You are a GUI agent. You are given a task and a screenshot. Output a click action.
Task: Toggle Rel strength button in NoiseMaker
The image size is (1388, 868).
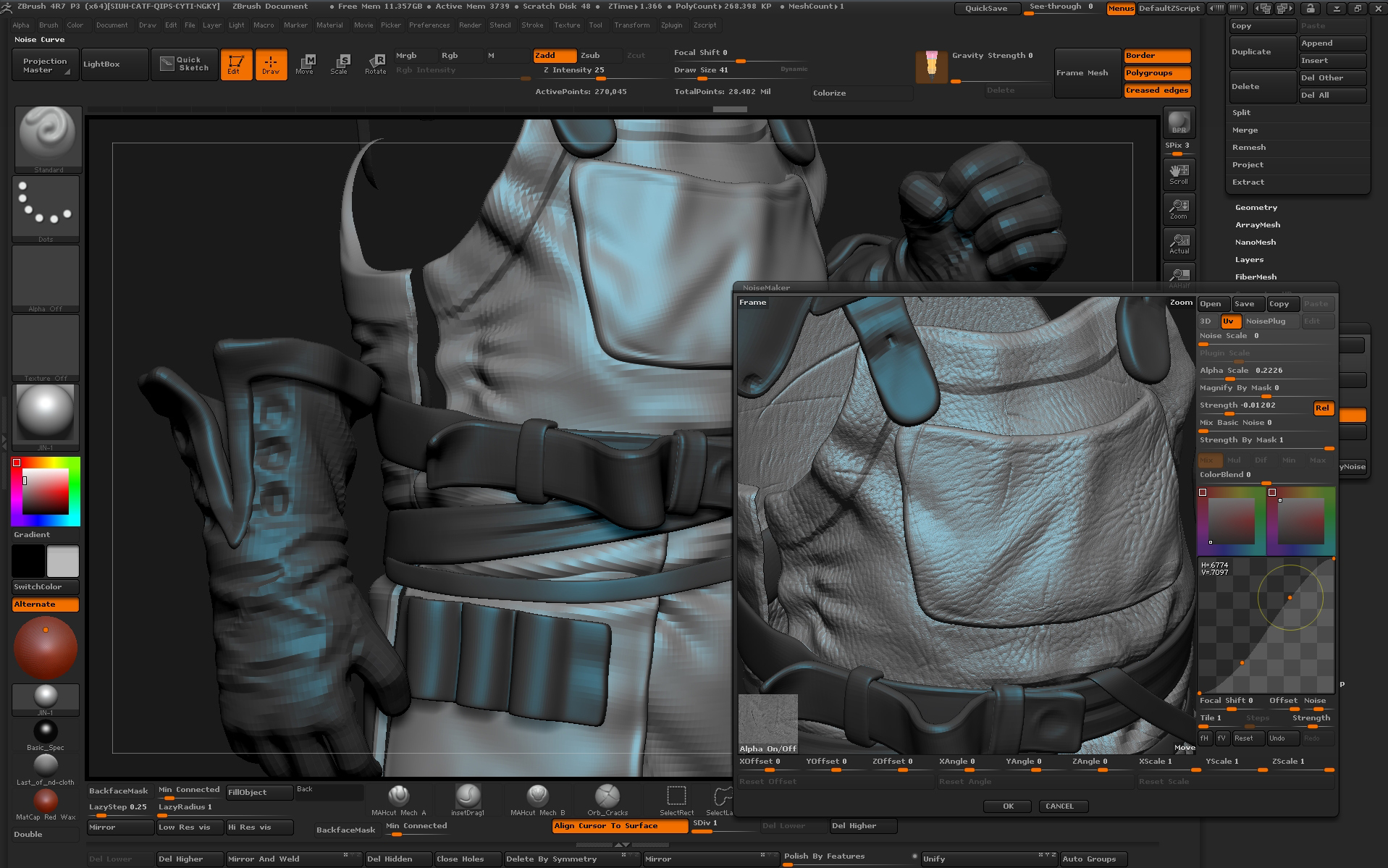pyautogui.click(x=1323, y=408)
